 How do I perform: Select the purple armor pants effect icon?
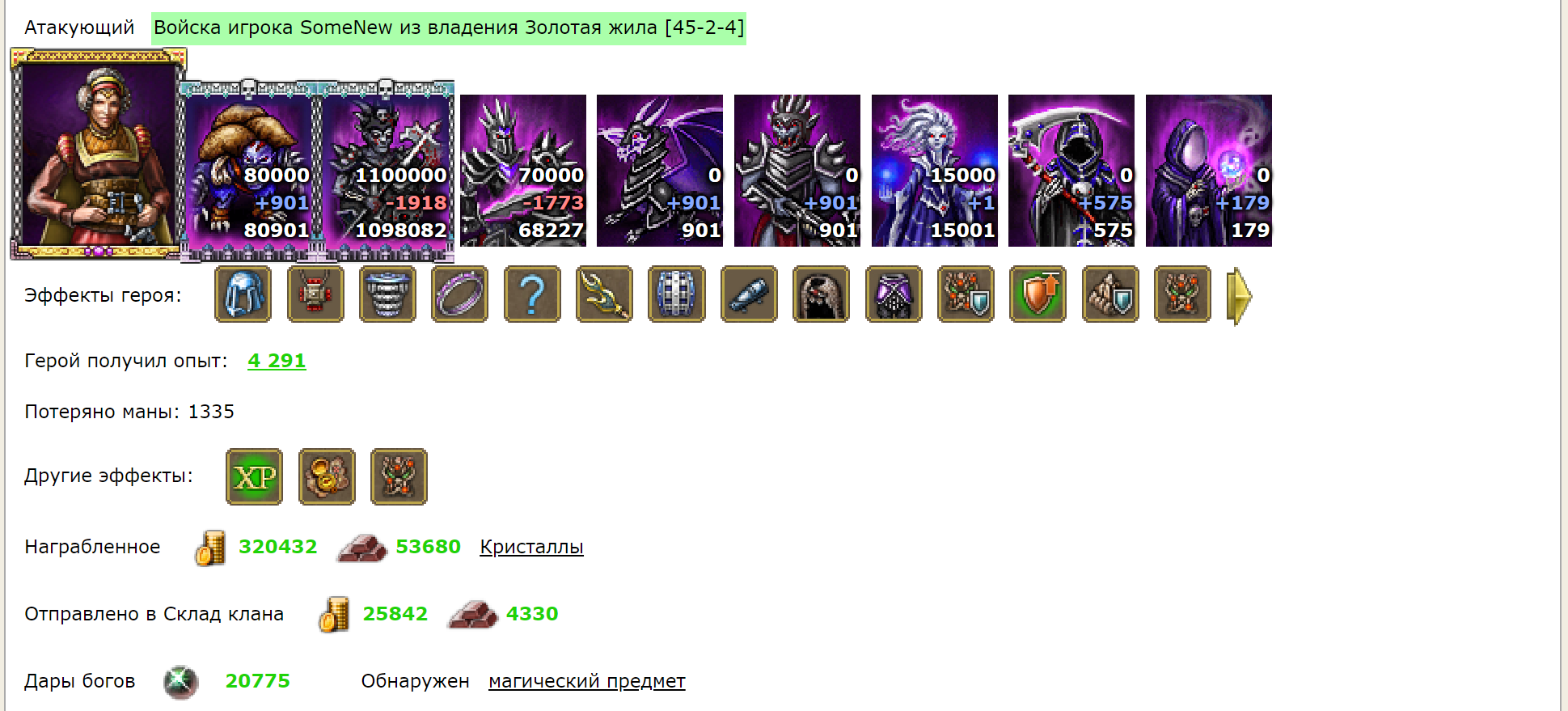click(894, 294)
